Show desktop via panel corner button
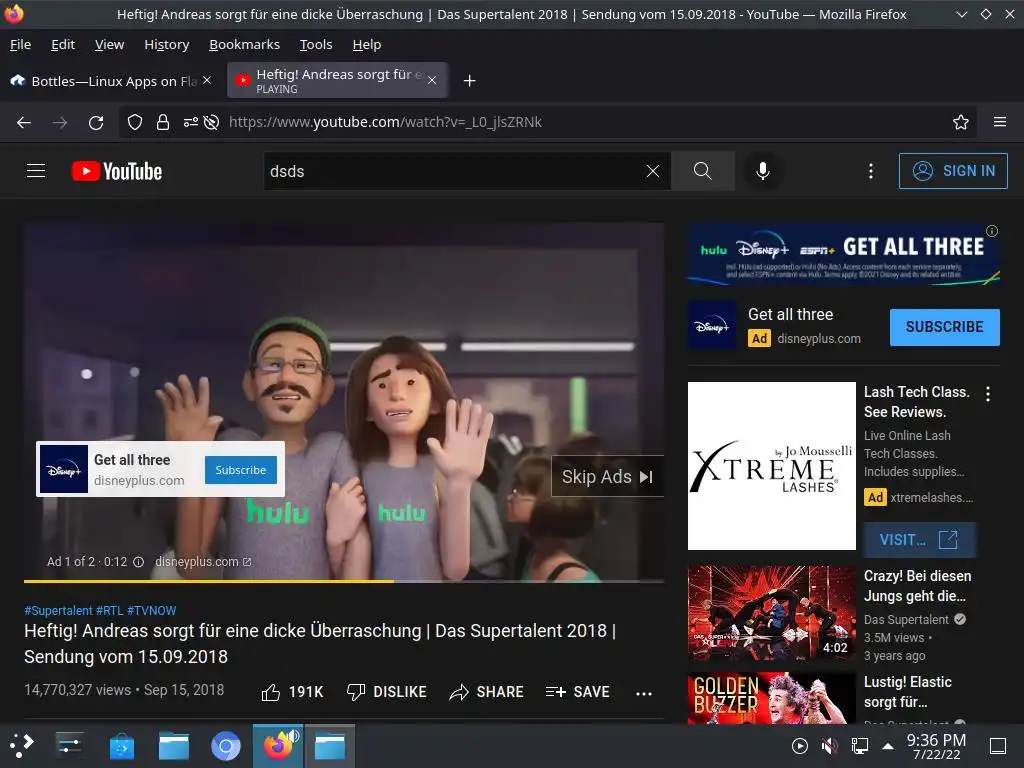The image size is (1024, 768). click(998, 746)
